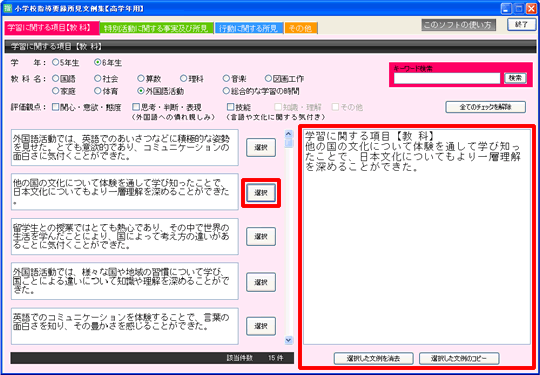Image resolution: width=540 pixels, height=375 pixels.
Task: Click inside the selected examples text area
Action: click(x=417, y=237)
